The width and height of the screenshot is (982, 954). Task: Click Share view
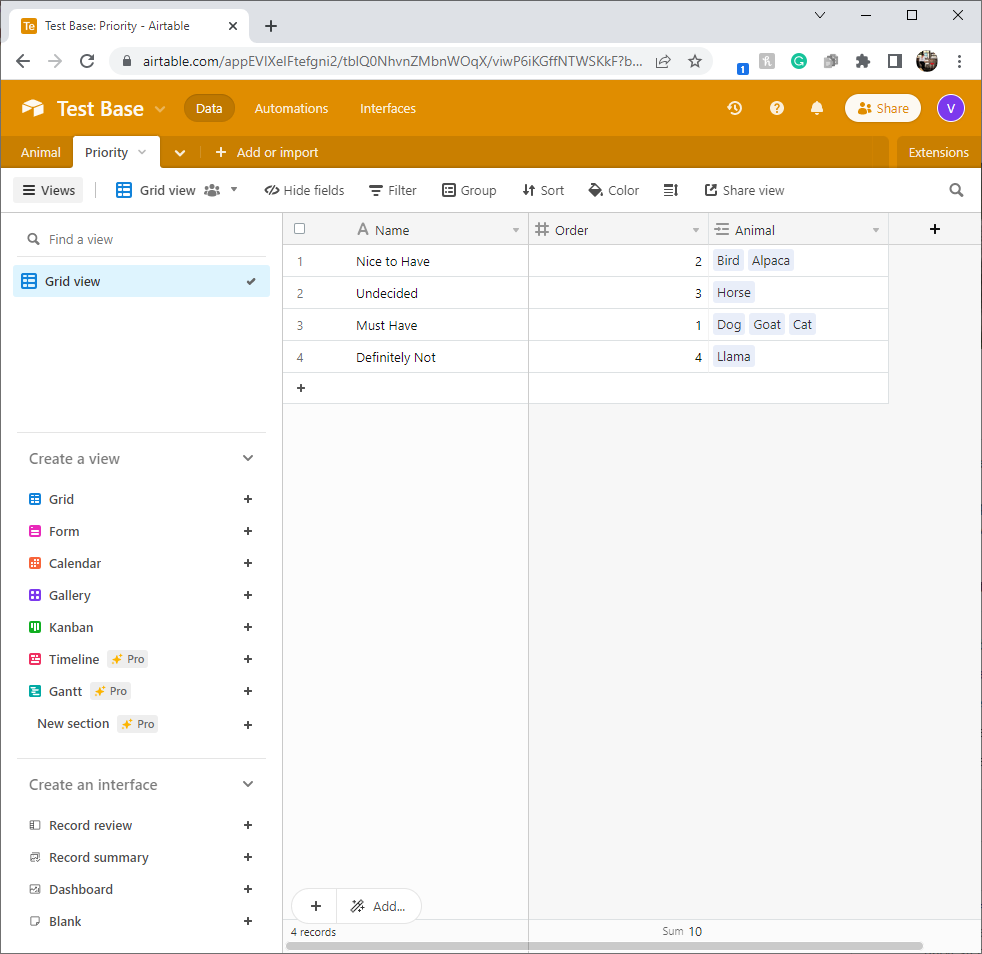(745, 190)
